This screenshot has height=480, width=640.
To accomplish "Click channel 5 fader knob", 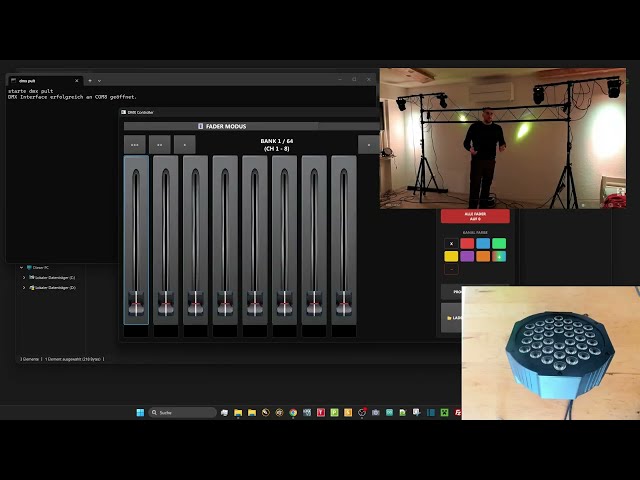I will tap(255, 303).
